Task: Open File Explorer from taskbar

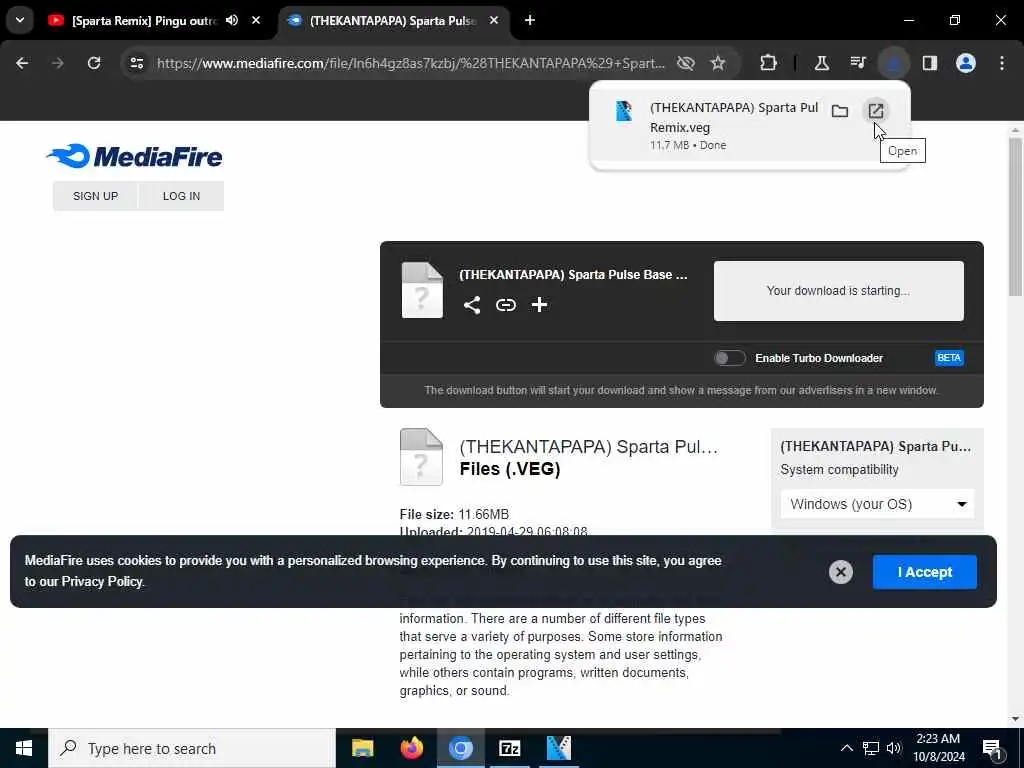Action: 362,748
